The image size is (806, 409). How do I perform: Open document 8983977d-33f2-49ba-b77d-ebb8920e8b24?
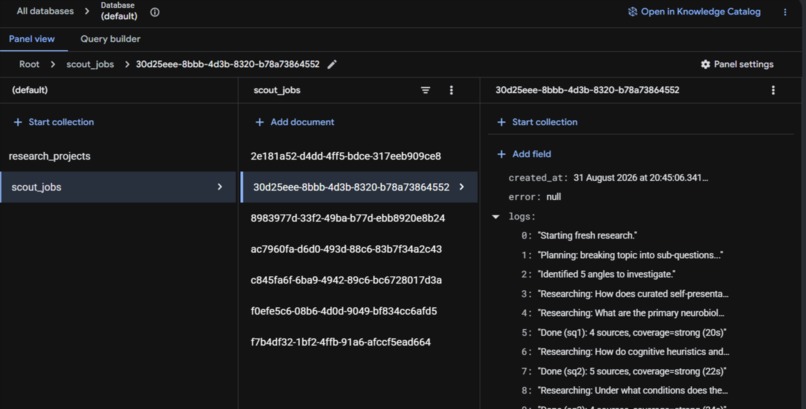coord(359,218)
